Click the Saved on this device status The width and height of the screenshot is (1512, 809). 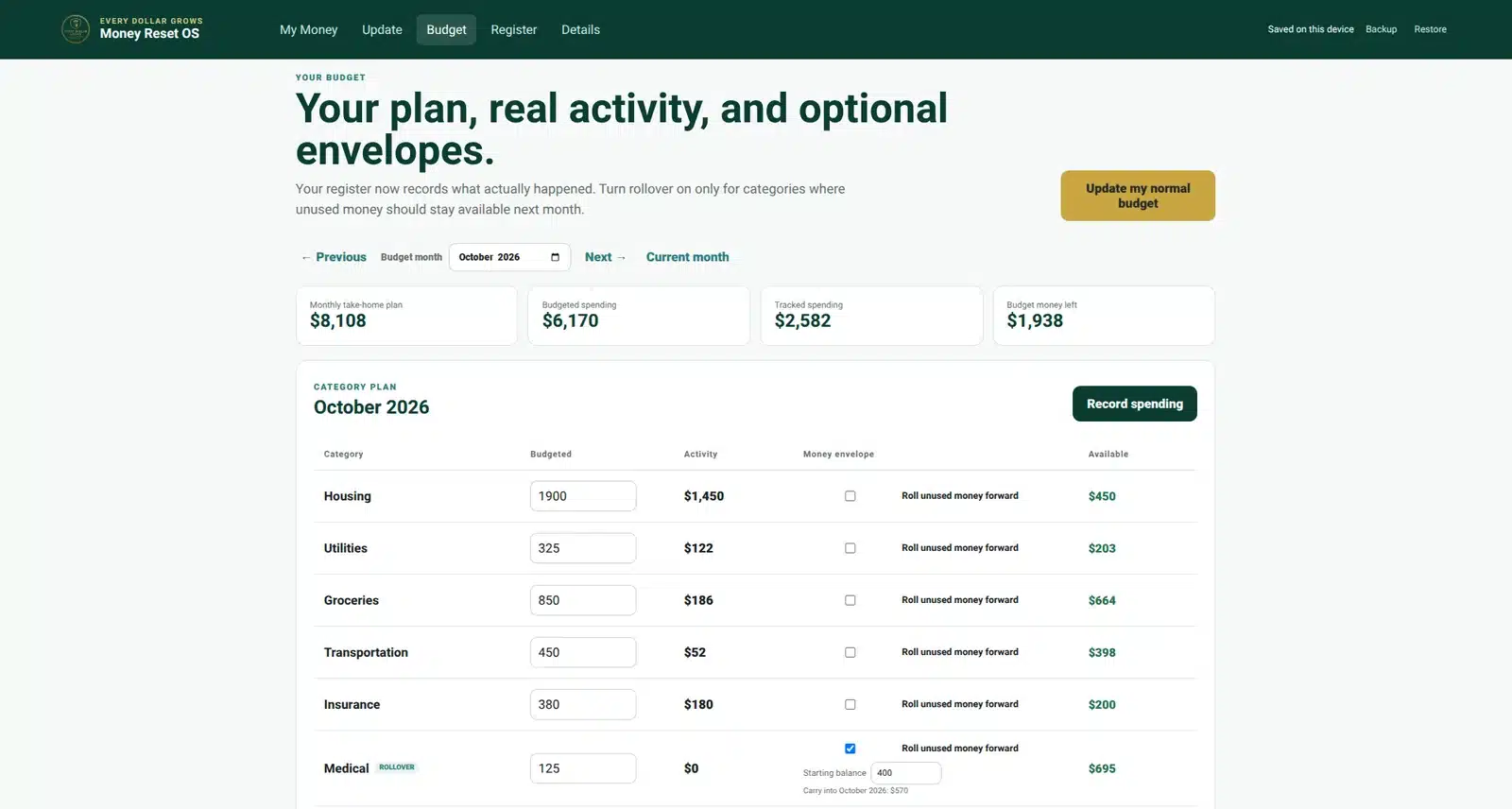1311,29
